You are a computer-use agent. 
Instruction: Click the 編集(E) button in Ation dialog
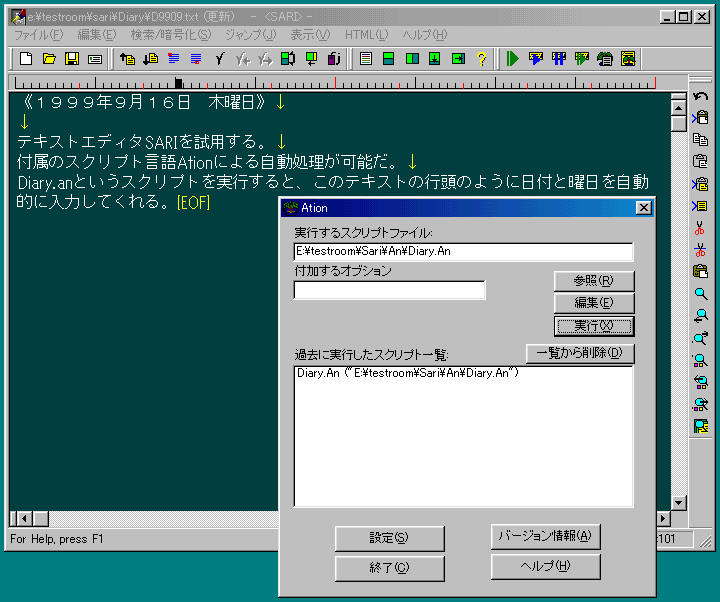[594, 303]
